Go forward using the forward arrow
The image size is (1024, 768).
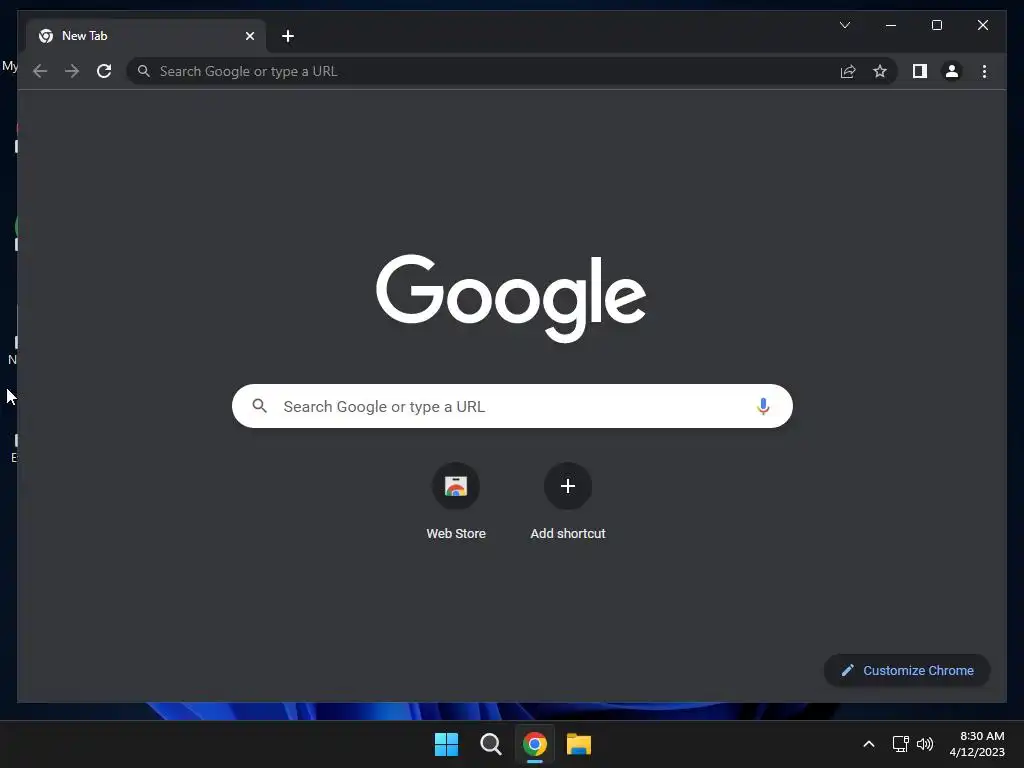72,71
